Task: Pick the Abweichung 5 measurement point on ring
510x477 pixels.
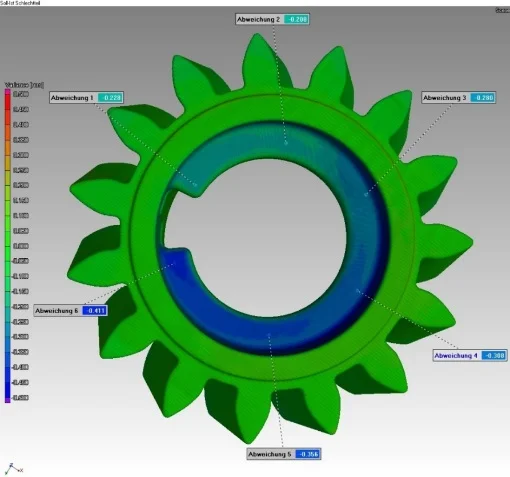Action: (269, 334)
